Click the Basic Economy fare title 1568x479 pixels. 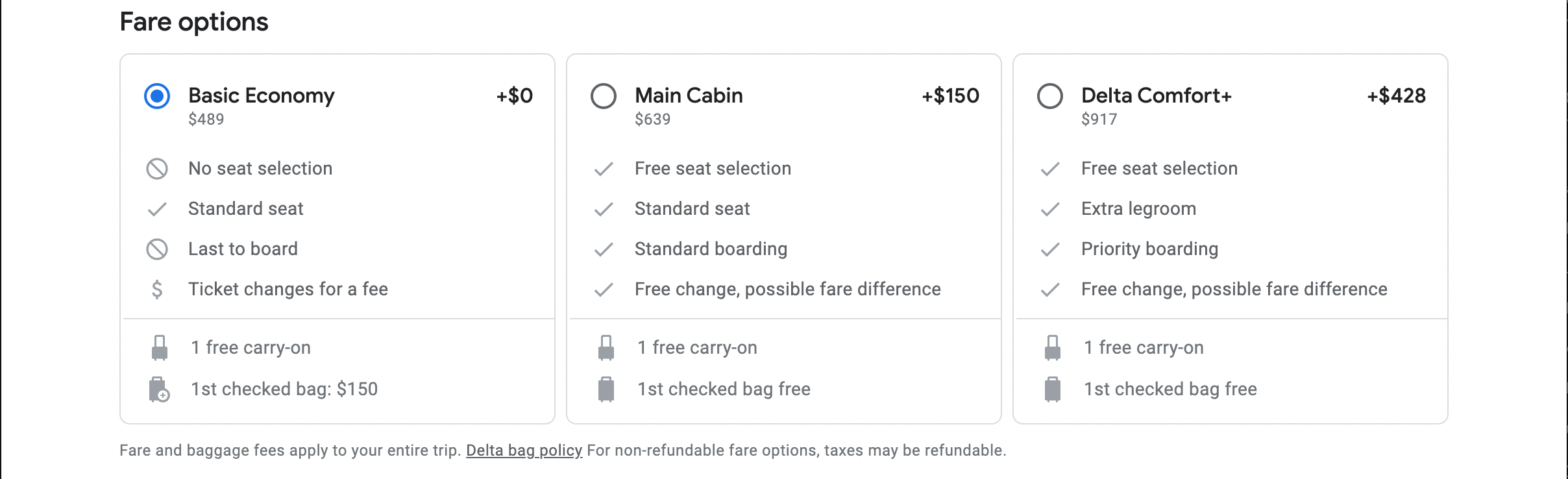click(262, 96)
